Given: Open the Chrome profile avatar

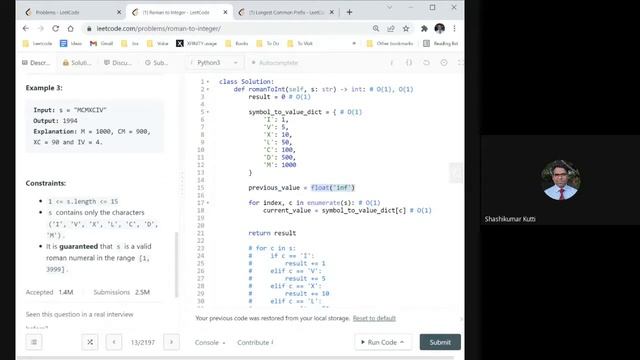Looking at the screenshot, I should point(440,29).
